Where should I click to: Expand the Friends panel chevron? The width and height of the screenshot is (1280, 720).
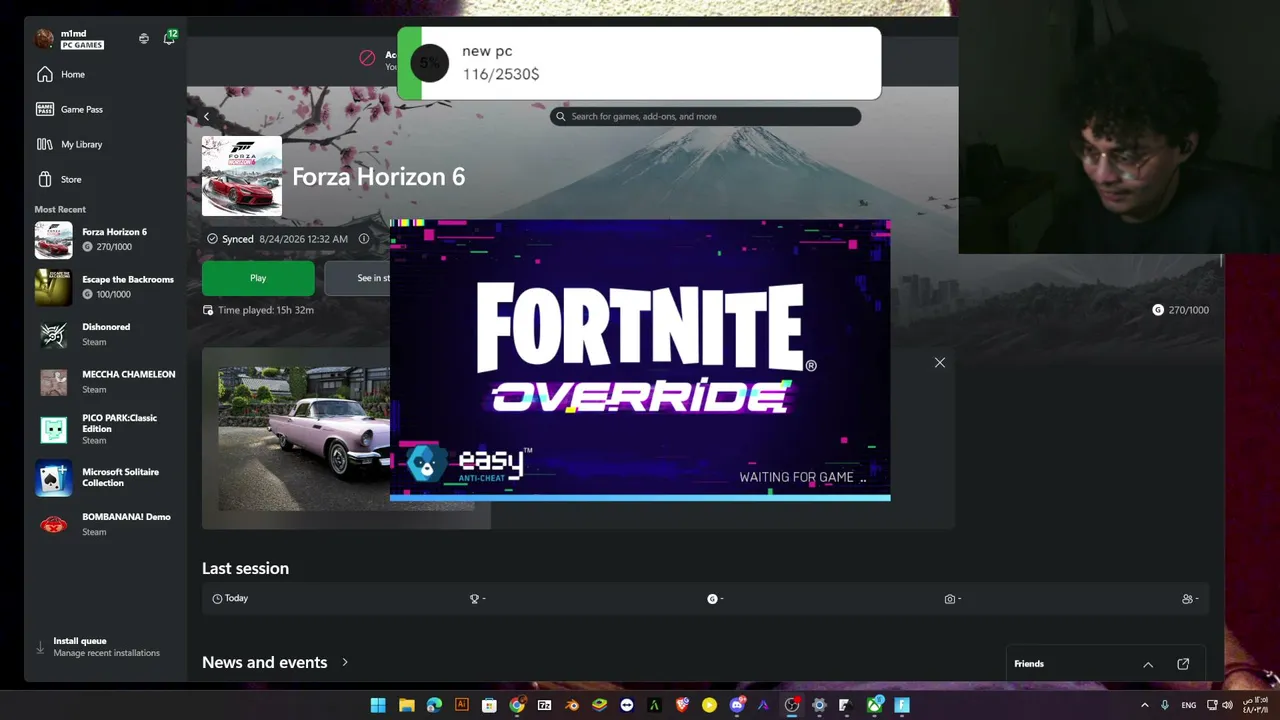tap(1148, 664)
